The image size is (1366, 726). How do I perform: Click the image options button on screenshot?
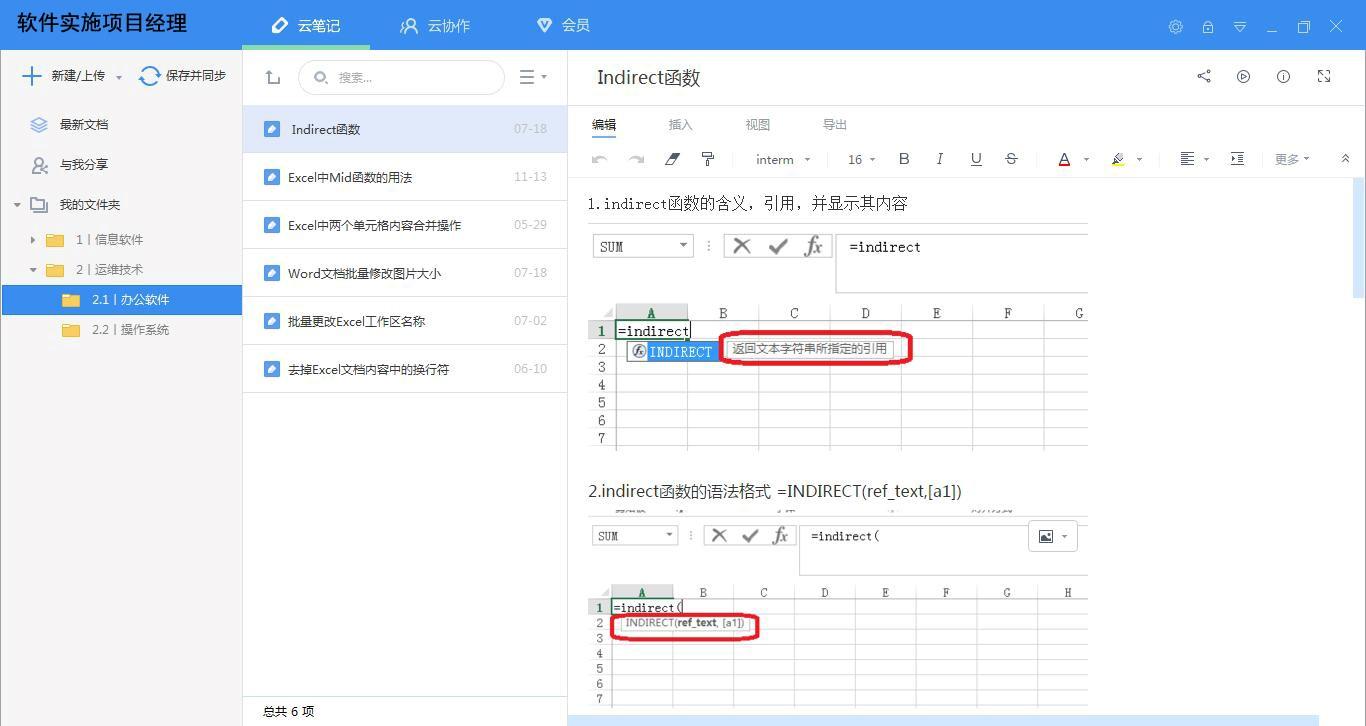(x=1052, y=536)
